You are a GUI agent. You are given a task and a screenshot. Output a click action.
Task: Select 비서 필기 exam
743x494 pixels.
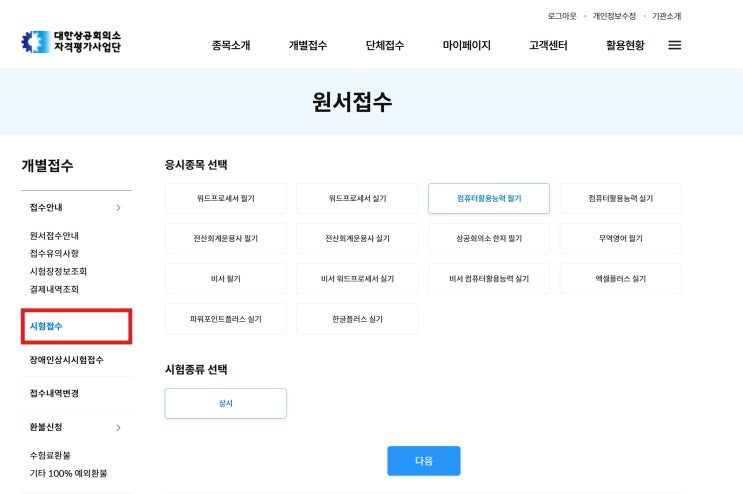tap(226, 278)
